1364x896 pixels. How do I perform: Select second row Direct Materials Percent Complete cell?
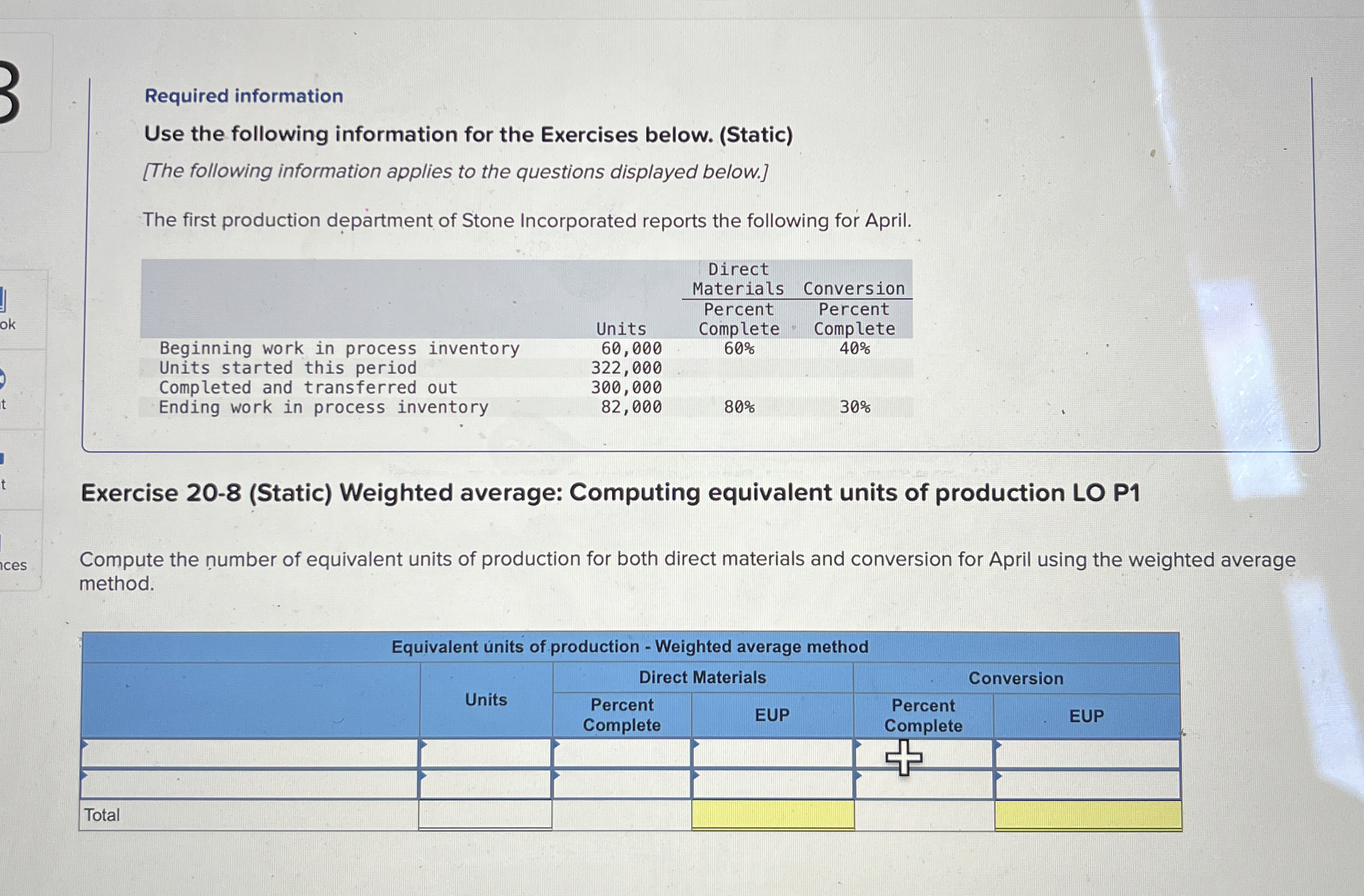[622, 784]
